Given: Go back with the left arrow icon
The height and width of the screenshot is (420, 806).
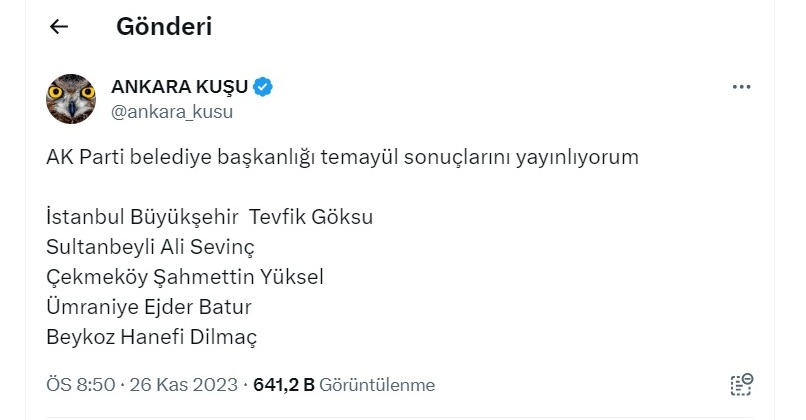Looking at the screenshot, I should 59,27.
